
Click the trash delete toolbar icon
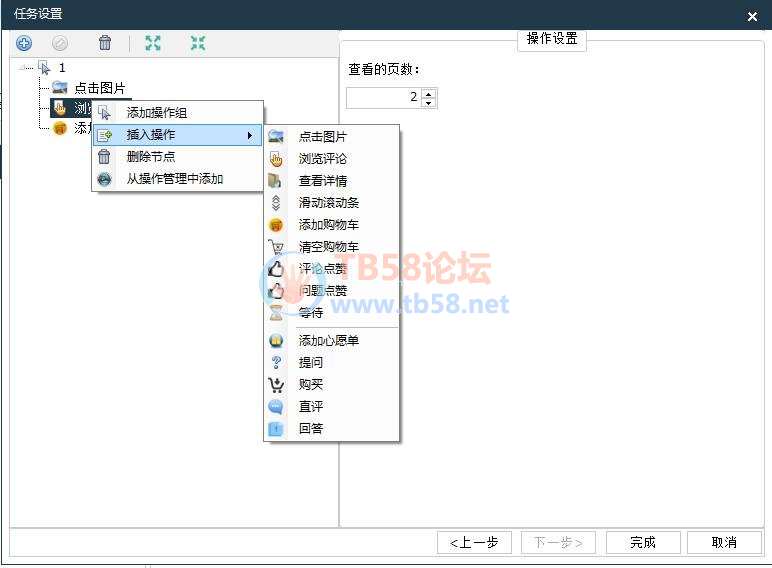pos(105,43)
